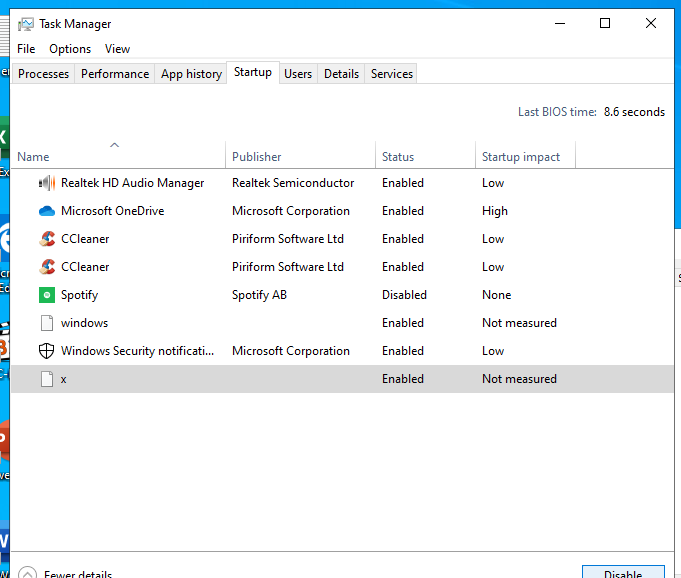Click the Task Manager title bar icon
681x578 pixels.
[x=26, y=24]
